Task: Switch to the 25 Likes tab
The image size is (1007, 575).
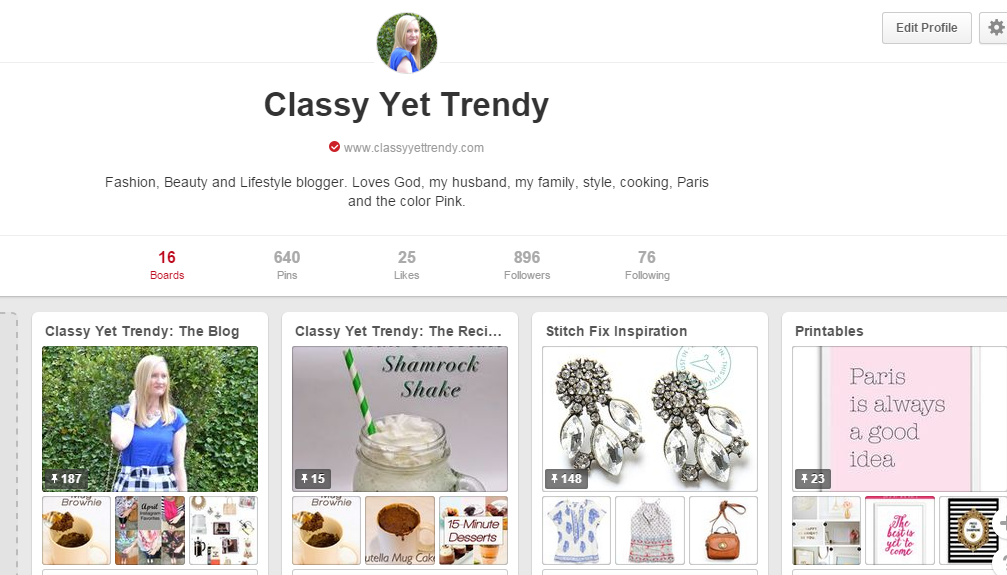Action: [407, 265]
